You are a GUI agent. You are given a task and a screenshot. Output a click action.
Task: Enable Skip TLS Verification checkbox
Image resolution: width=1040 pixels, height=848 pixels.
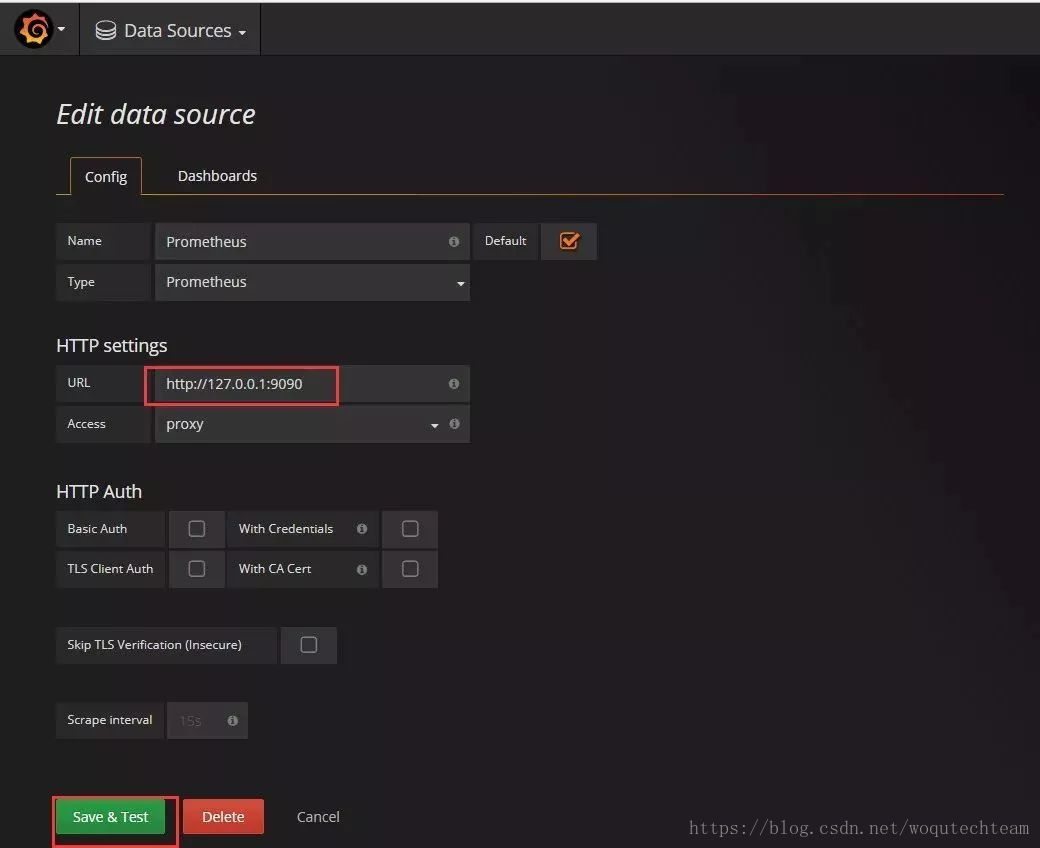[x=308, y=644]
